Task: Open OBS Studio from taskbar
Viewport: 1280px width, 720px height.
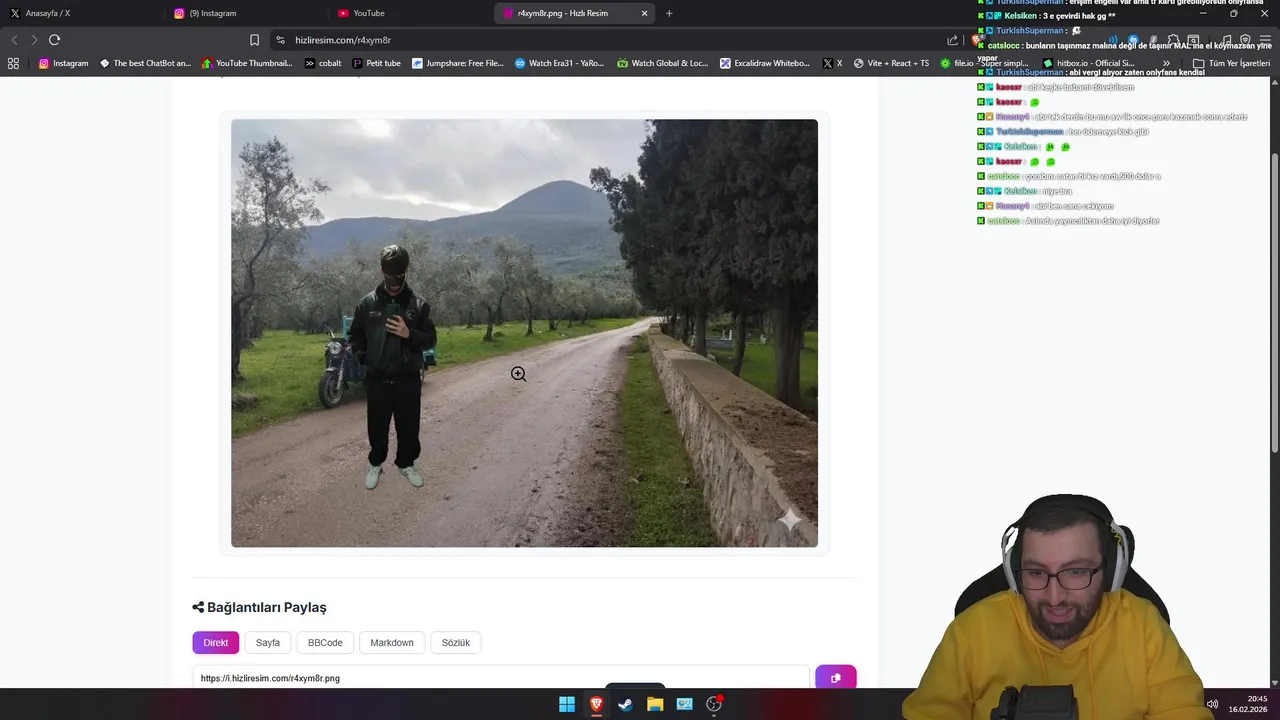Action: point(714,704)
